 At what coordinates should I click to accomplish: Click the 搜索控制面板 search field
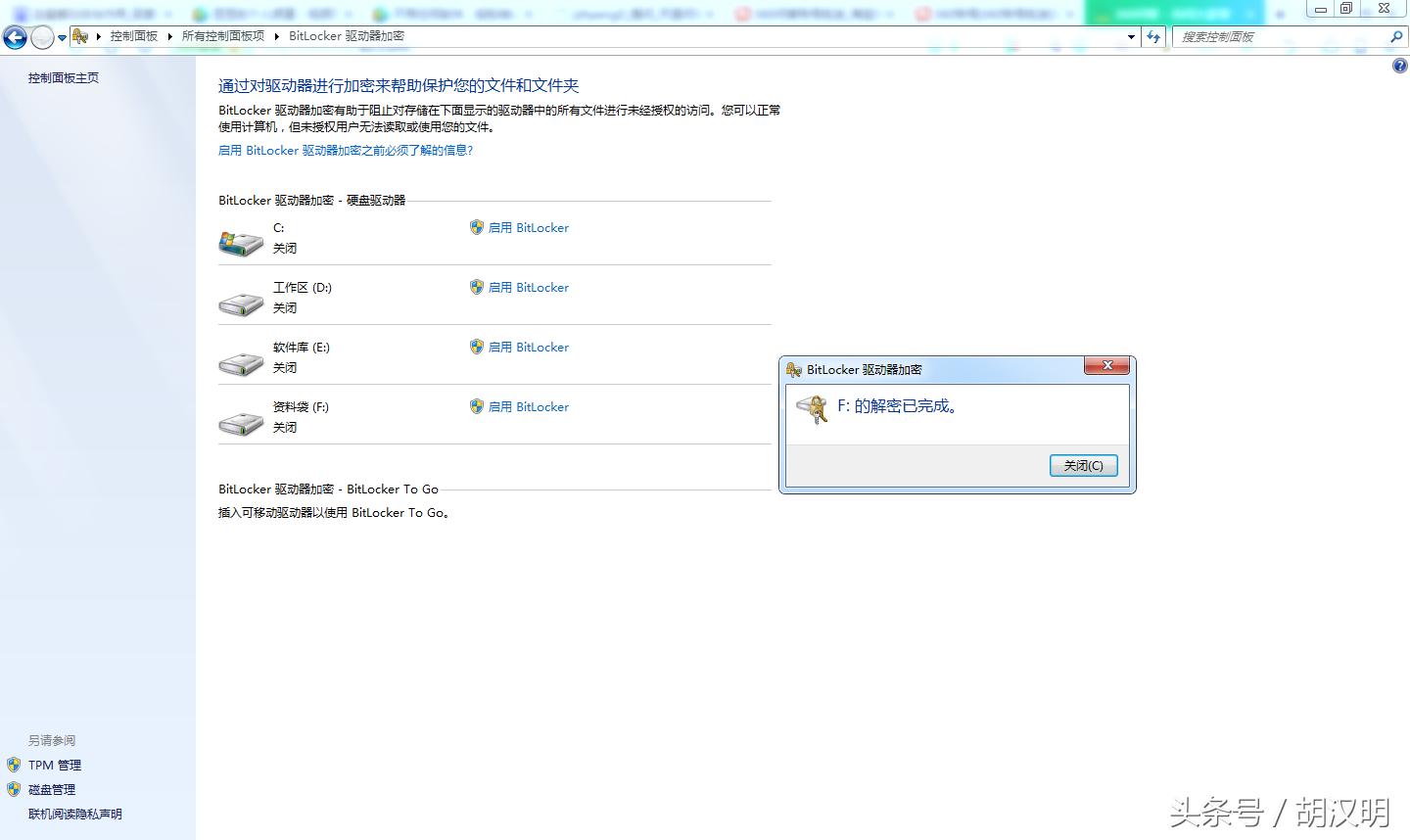click(1281, 37)
